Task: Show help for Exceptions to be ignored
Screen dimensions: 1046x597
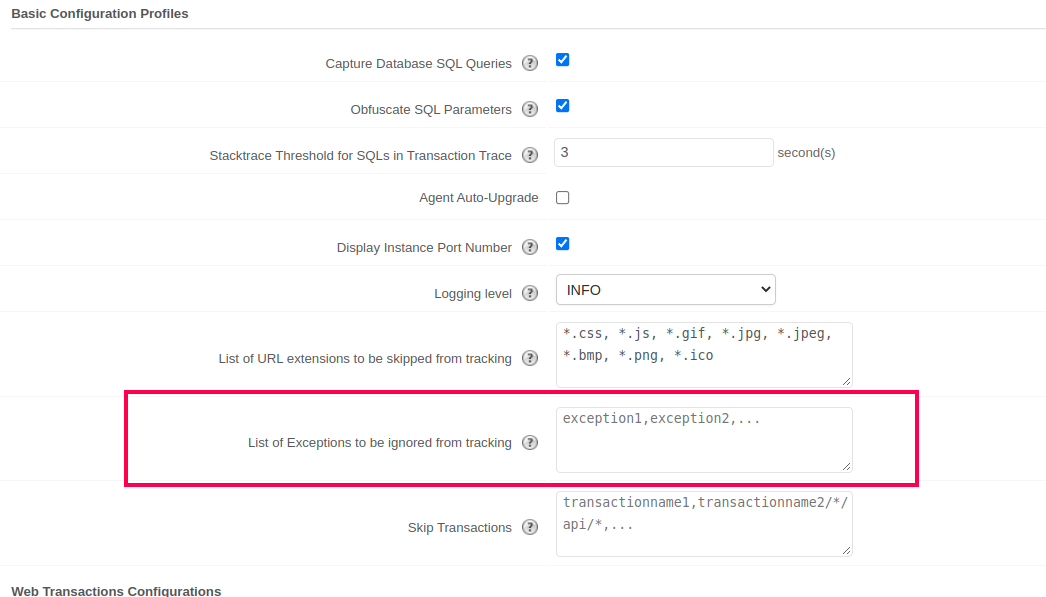Action: point(530,442)
